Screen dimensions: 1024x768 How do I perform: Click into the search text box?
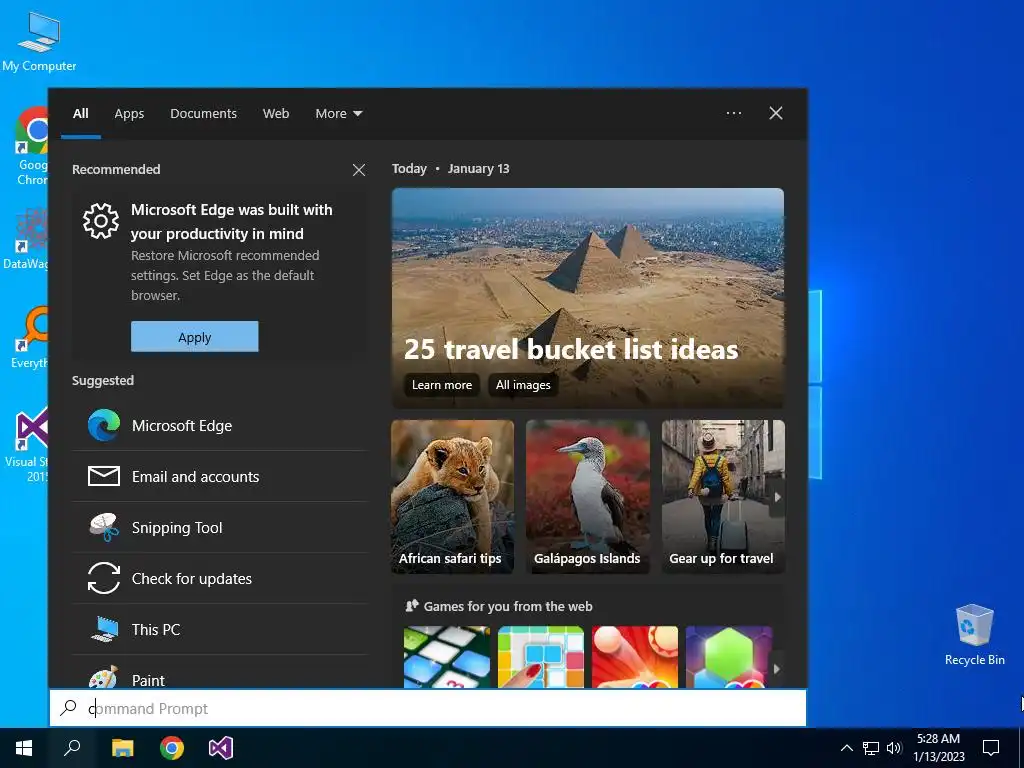428,708
